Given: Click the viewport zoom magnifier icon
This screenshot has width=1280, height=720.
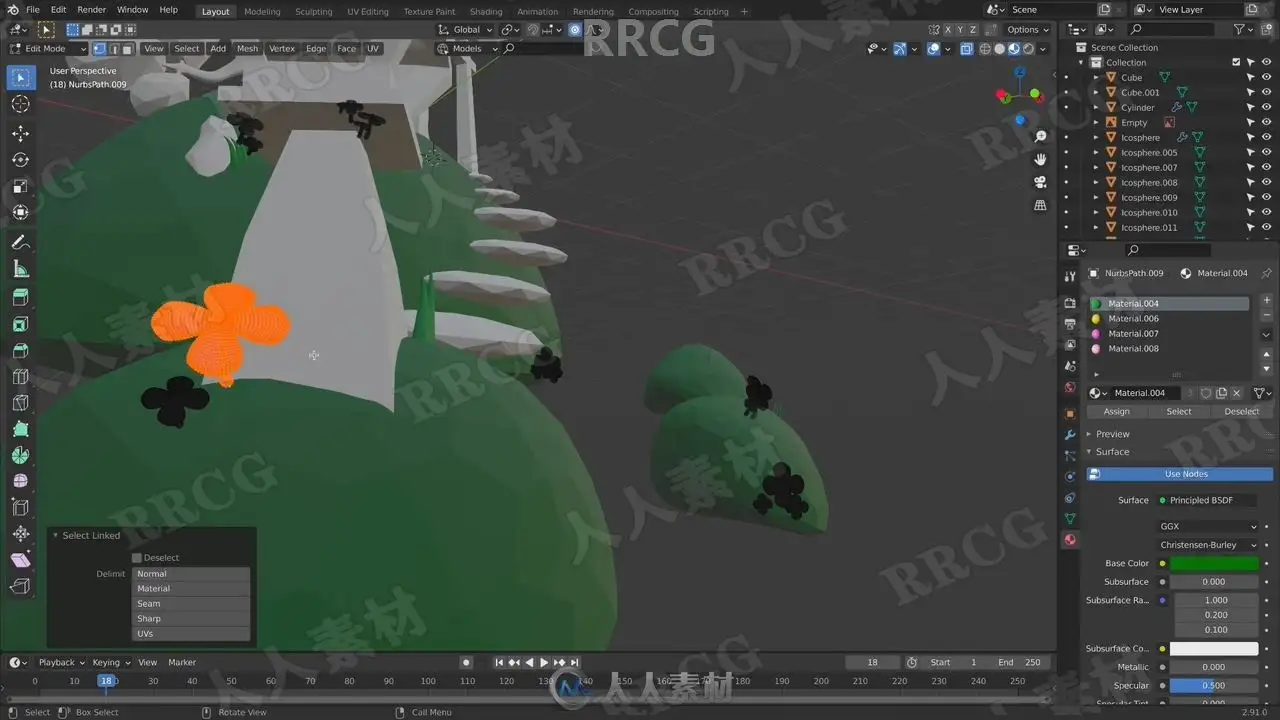Looking at the screenshot, I should pos(1041,136).
